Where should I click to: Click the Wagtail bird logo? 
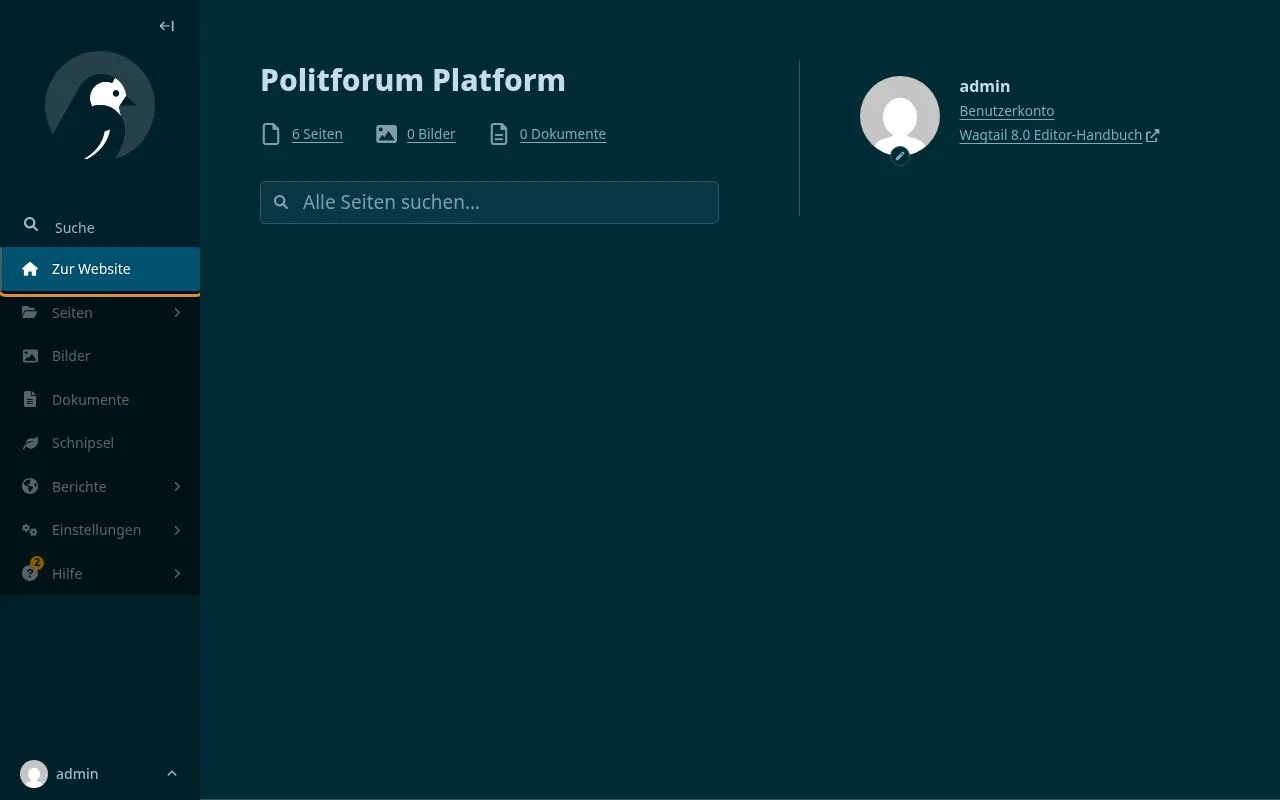[100, 106]
